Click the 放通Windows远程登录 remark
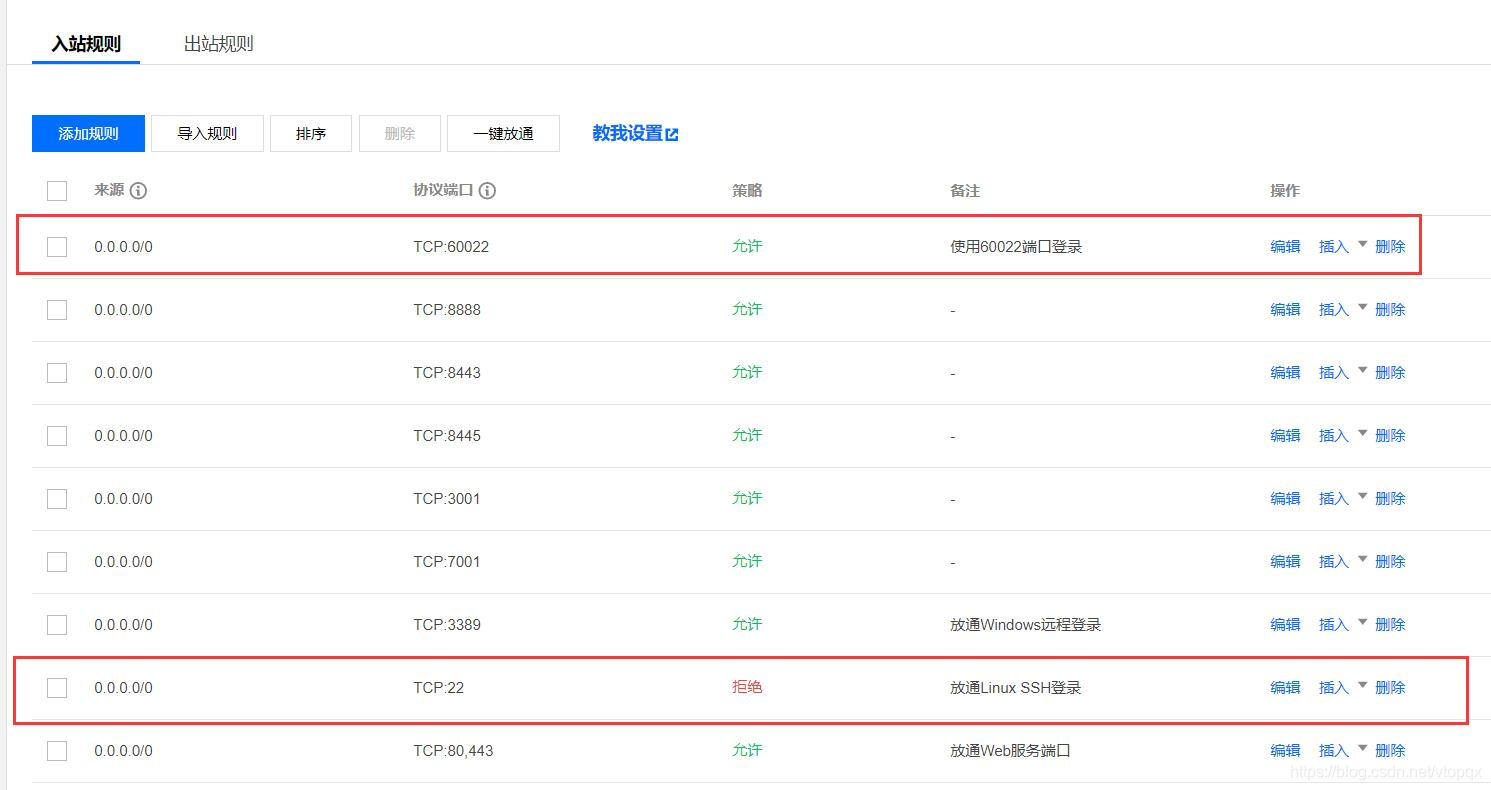 [1025, 625]
